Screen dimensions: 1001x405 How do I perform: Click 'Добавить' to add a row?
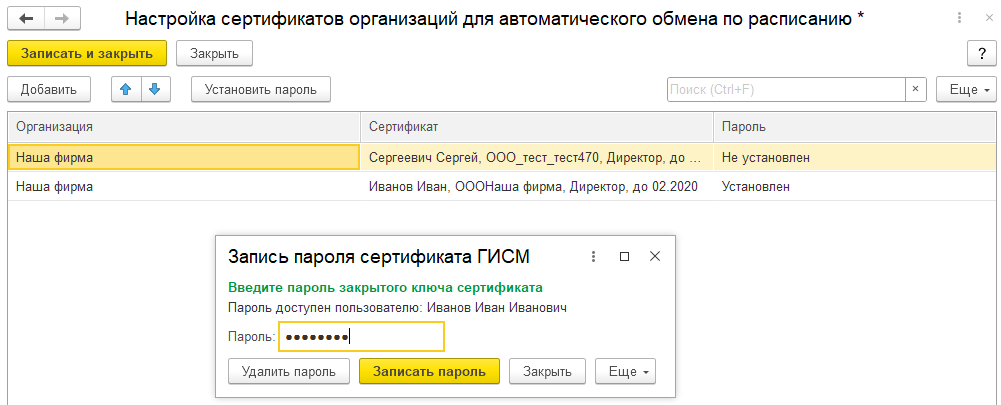point(49,89)
